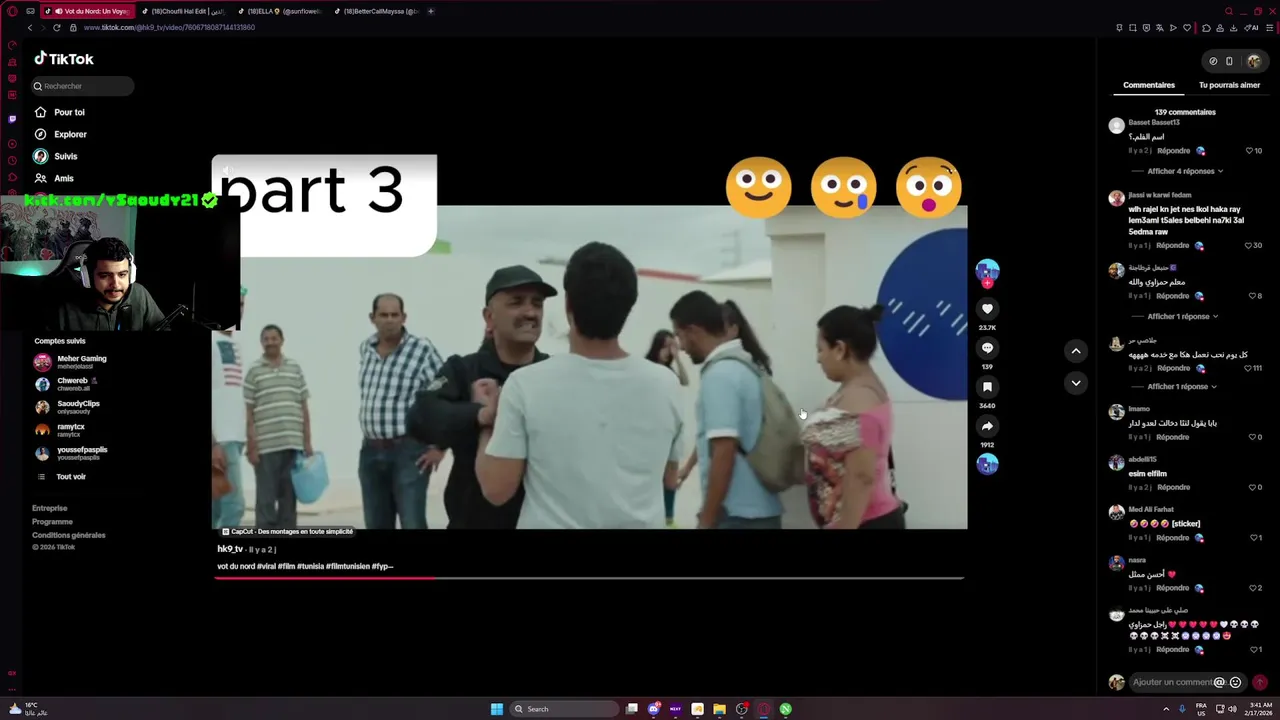This screenshot has height=720, width=1280.
Task: Open File Explorer from the taskbar
Action: click(x=719, y=709)
